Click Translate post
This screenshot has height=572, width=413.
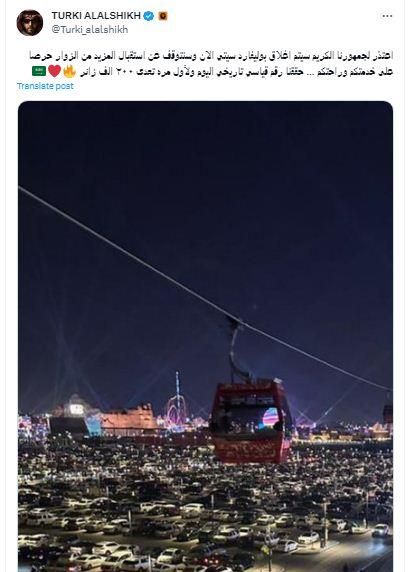pyautogui.click(x=45, y=86)
